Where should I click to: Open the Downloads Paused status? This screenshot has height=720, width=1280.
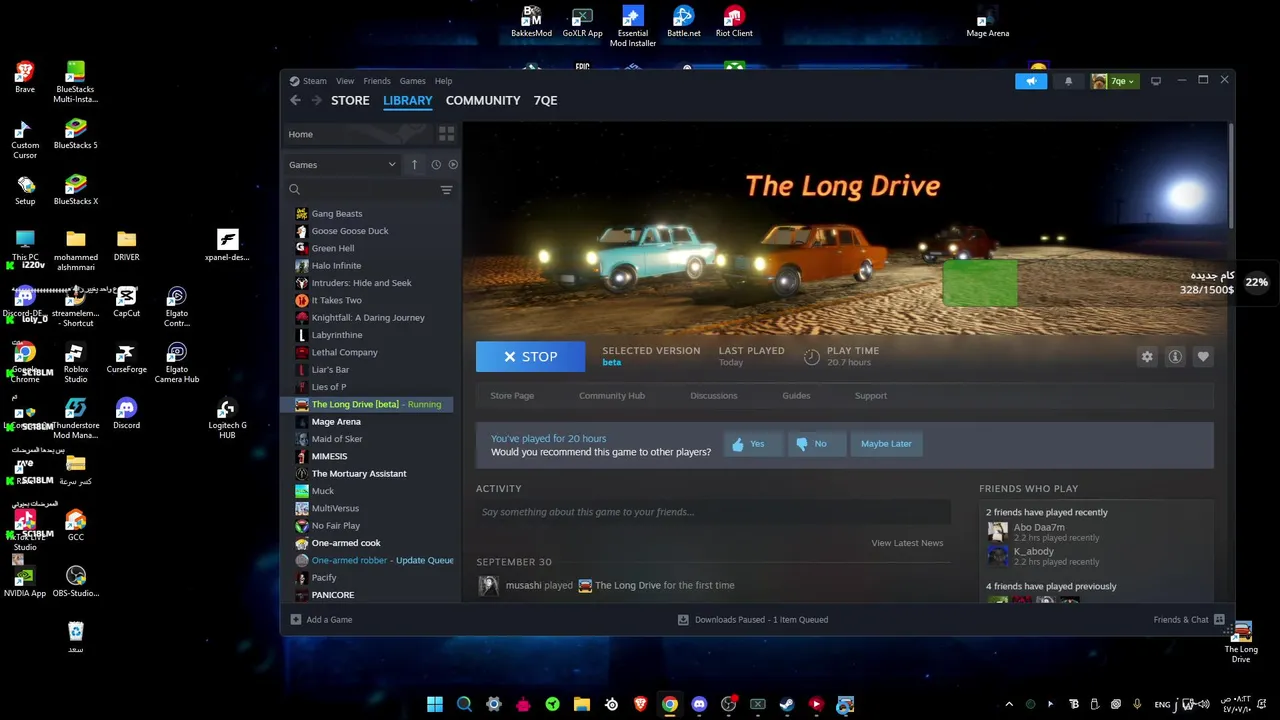(753, 620)
